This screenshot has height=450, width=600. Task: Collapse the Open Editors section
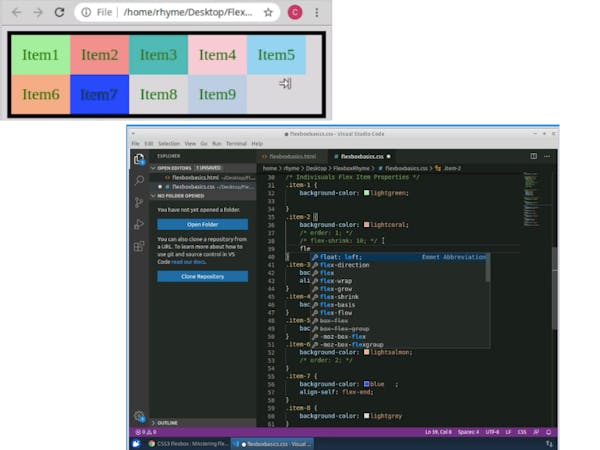(x=203, y=168)
